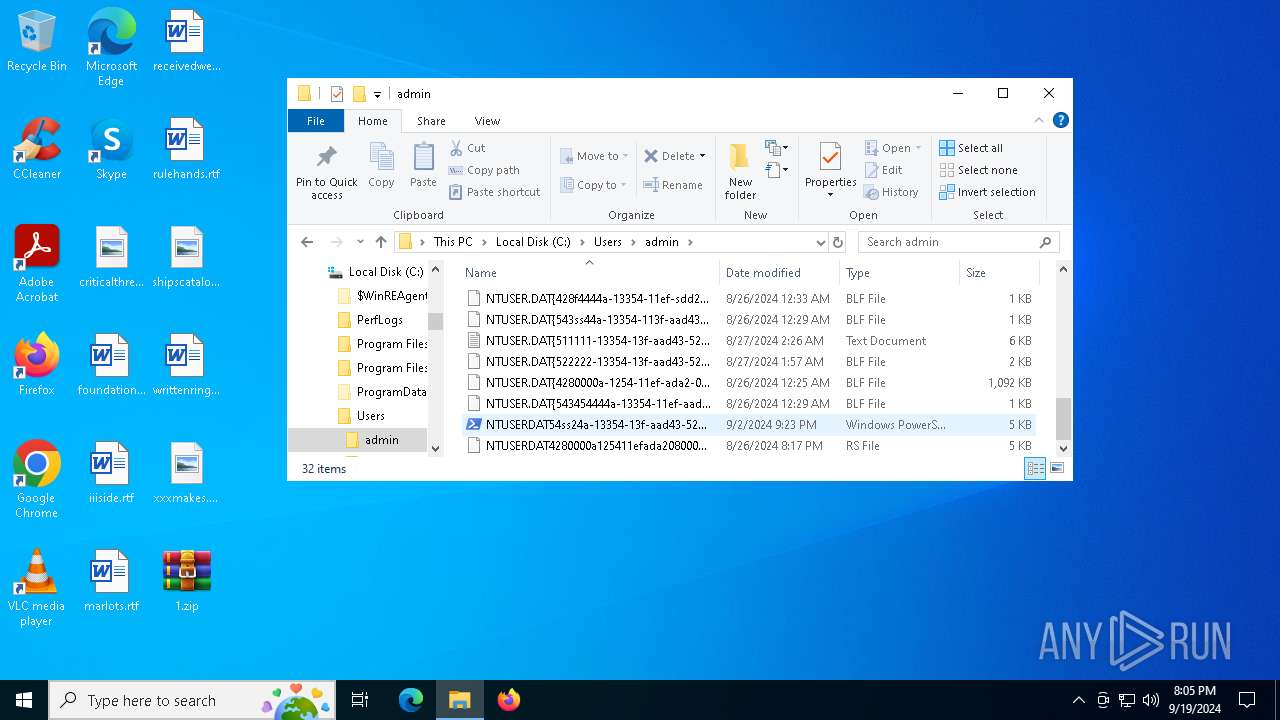Open the Windows Start menu
The width and height of the screenshot is (1280, 720).
[x=24, y=700]
